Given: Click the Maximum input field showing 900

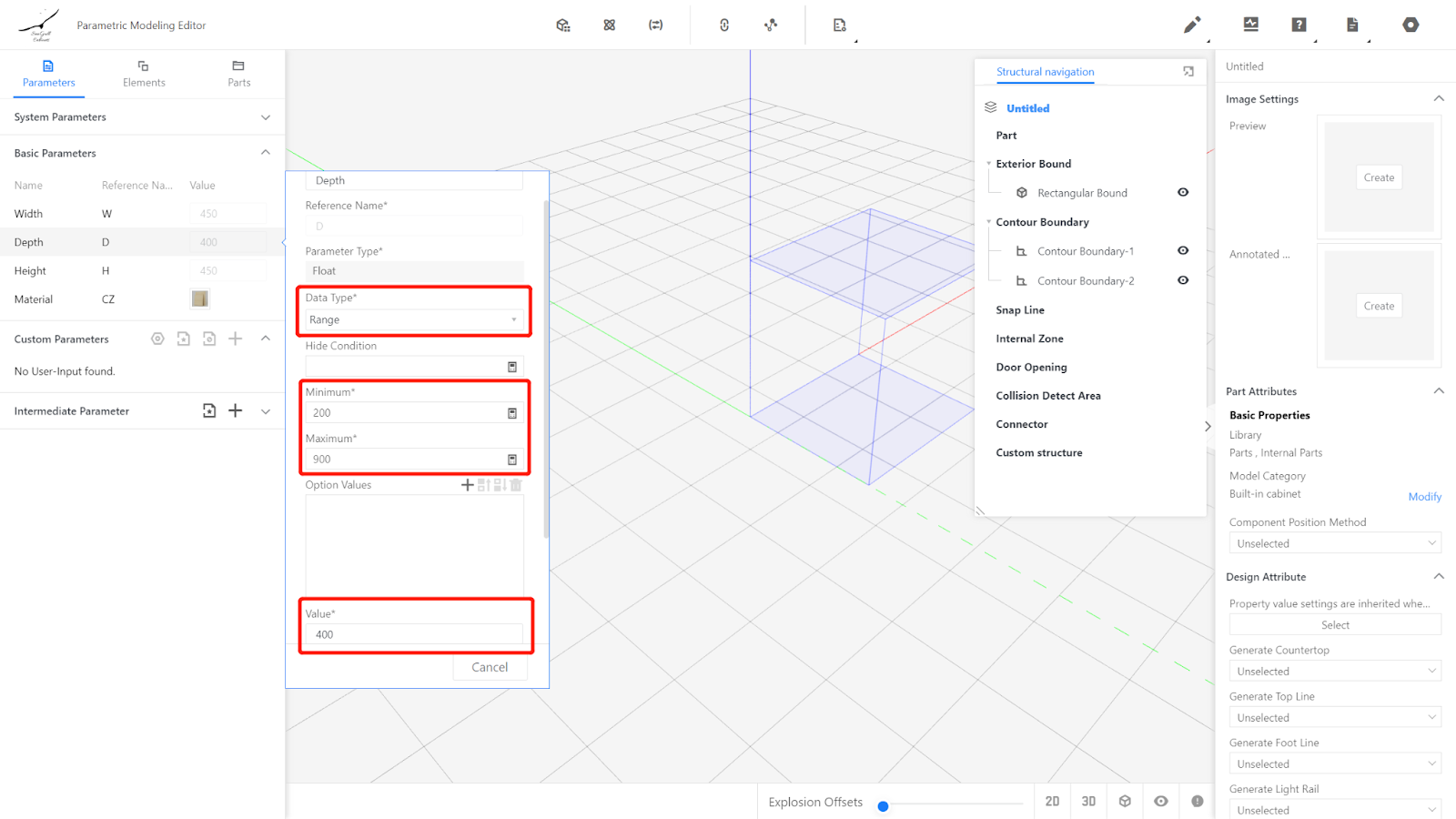Looking at the screenshot, I should [x=405, y=460].
